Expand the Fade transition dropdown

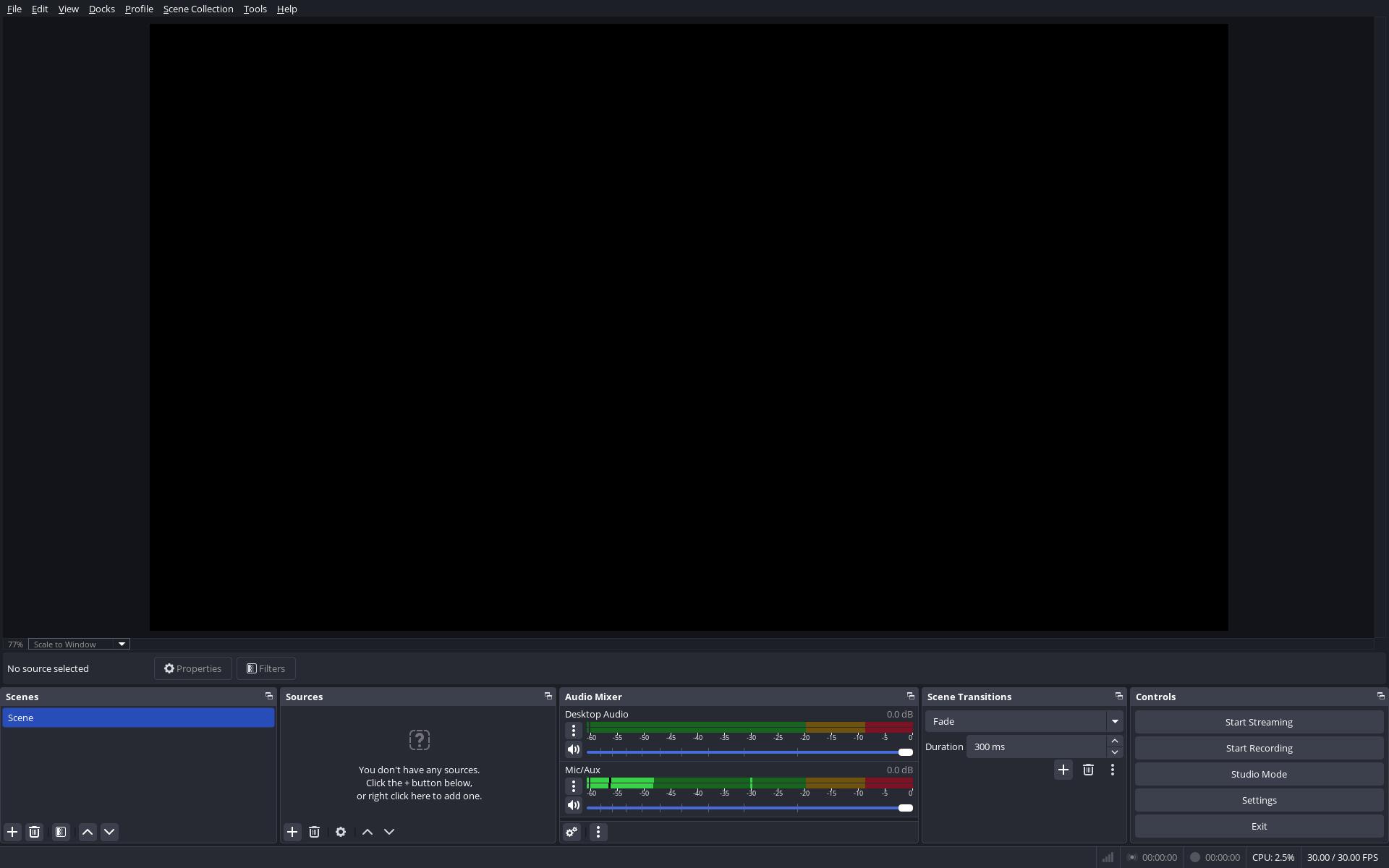pyautogui.click(x=1114, y=721)
